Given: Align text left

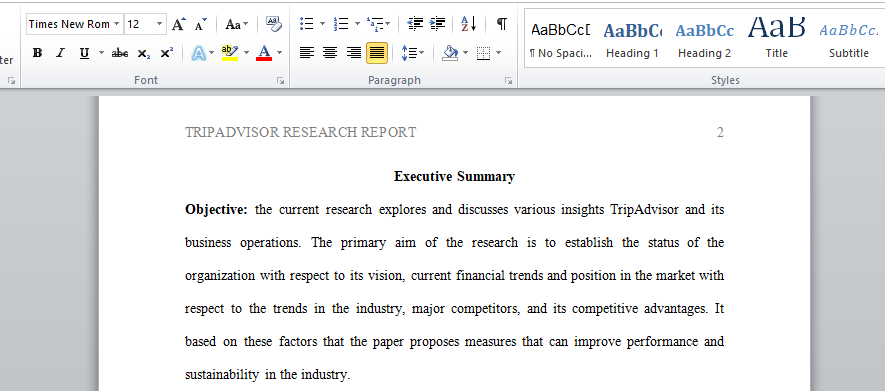Looking at the screenshot, I should (x=306, y=53).
